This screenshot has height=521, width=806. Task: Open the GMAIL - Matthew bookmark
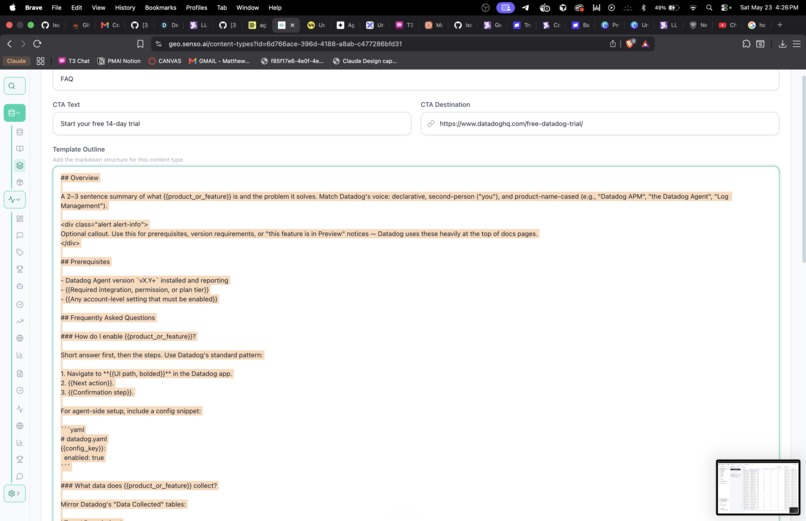[219, 61]
